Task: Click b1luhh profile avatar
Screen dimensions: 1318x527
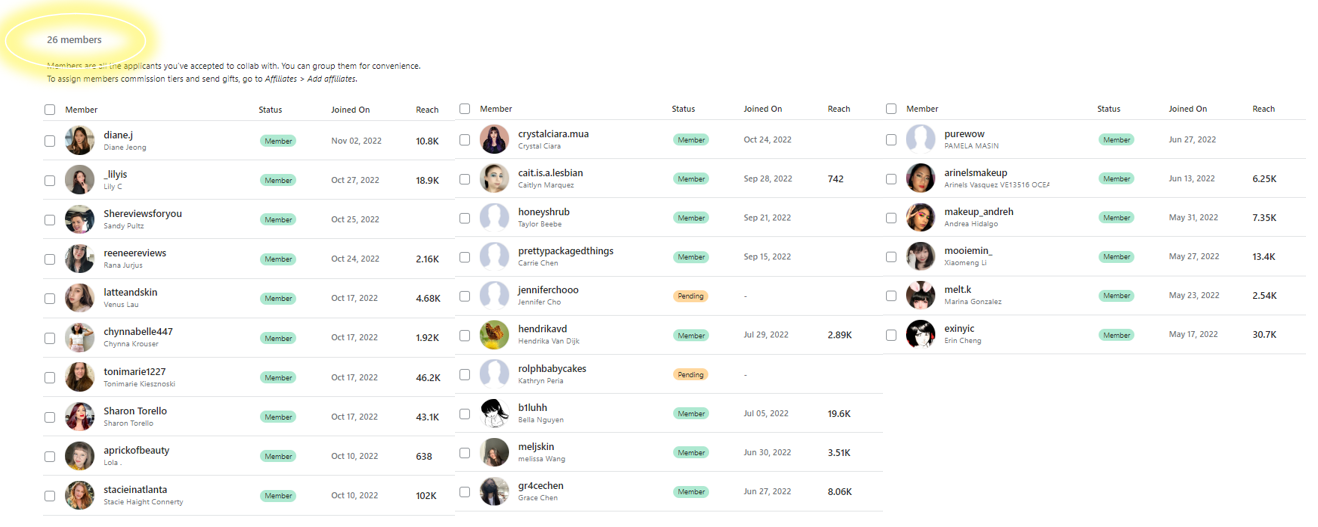Action: tap(494, 413)
